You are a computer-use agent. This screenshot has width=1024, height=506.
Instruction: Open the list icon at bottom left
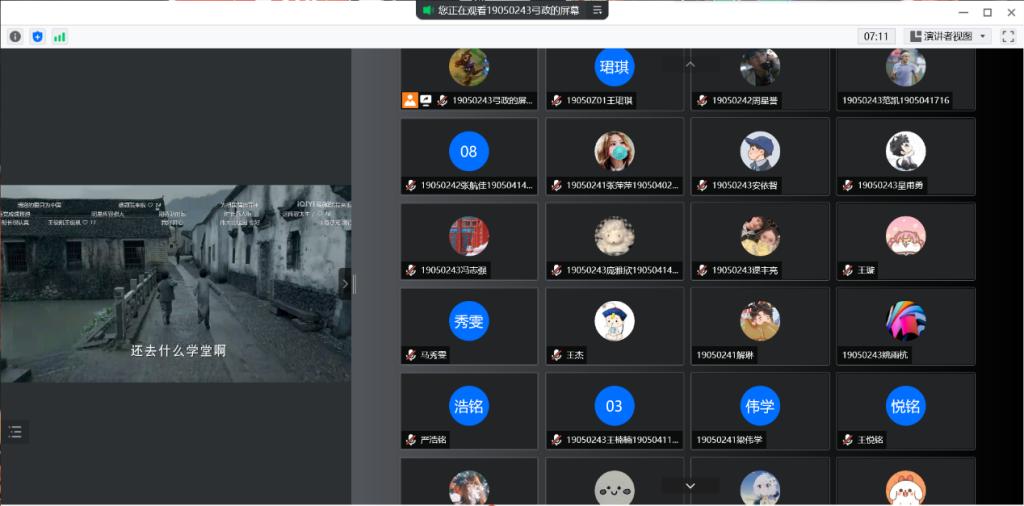15,432
